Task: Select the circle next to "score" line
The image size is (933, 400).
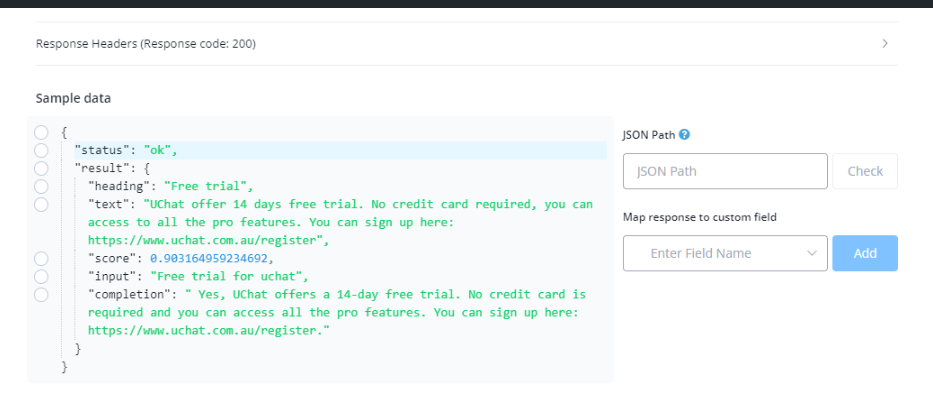Action: click(x=41, y=258)
